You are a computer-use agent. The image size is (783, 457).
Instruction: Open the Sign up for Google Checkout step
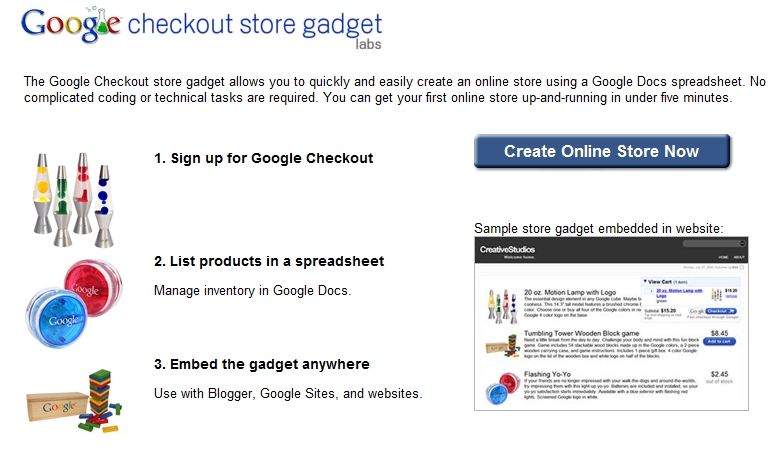click(264, 158)
